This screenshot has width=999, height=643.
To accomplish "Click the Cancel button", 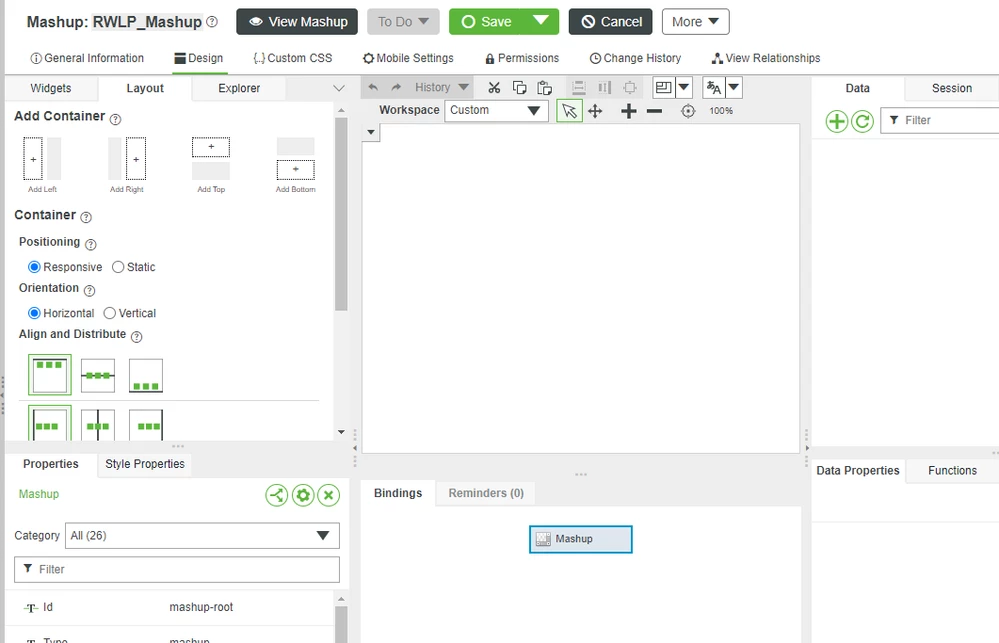I will tap(610, 22).
